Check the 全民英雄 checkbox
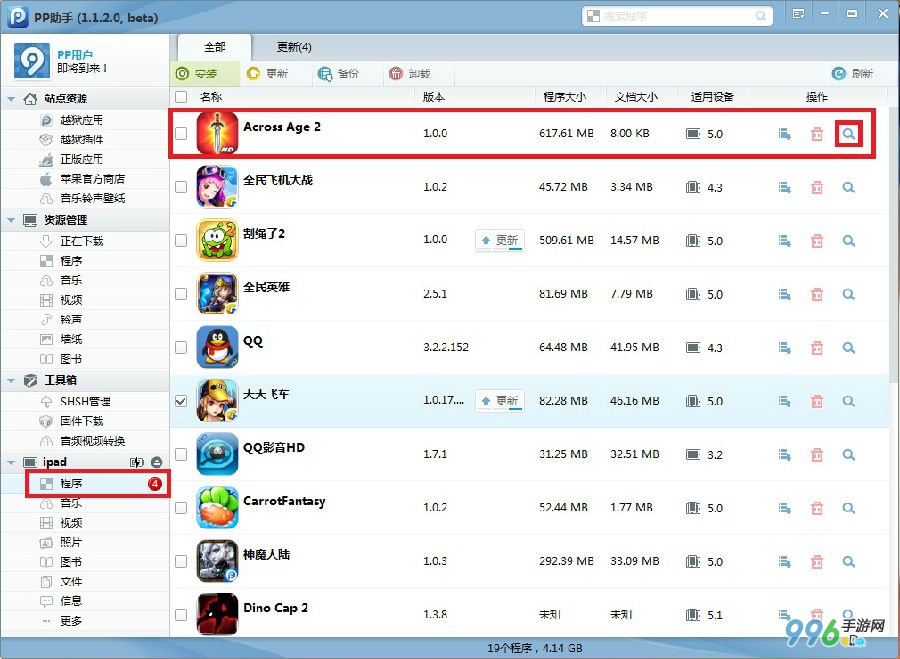The height and width of the screenshot is (659, 900). pyautogui.click(x=181, y=293)
